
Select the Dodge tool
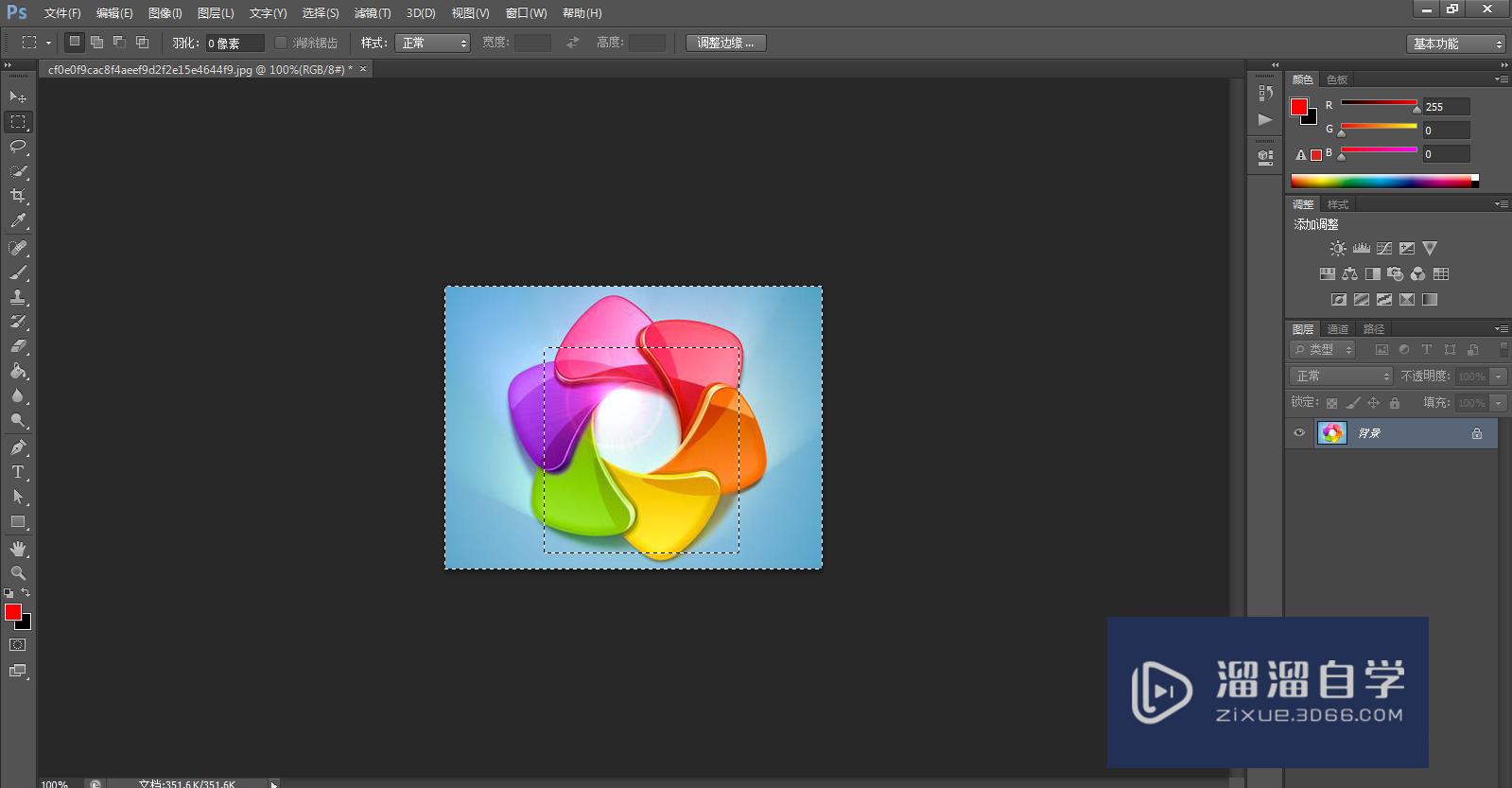coord(18,420)
